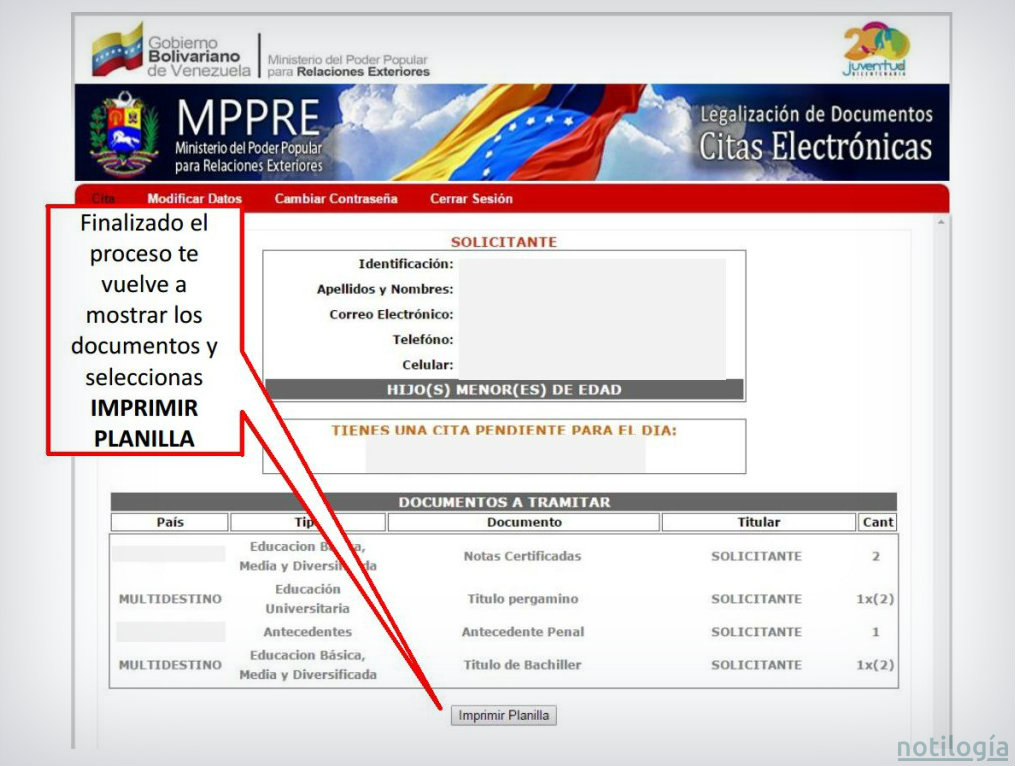Click the scrollbar up arrow

tap(941, 223)
